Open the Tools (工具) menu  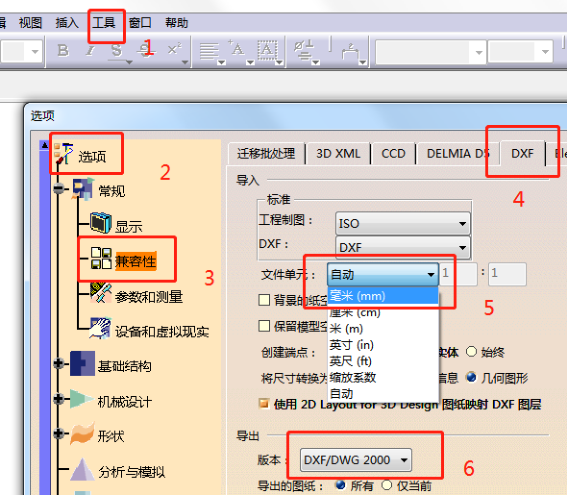(x=104, y=22)
